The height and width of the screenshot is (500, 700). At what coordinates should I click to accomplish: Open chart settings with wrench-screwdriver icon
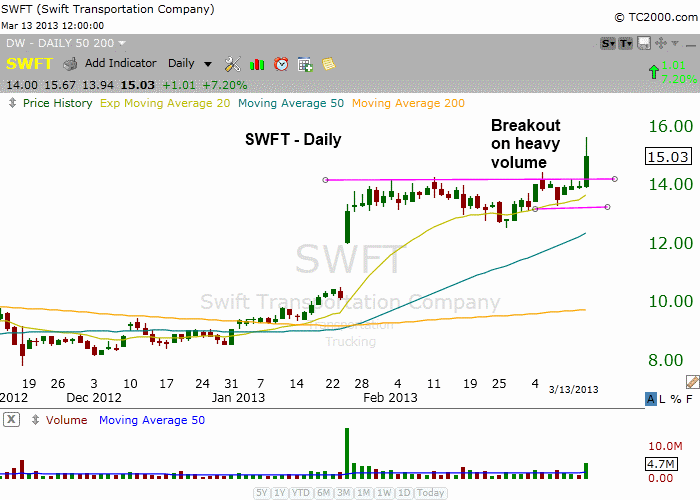click(233, 64)
